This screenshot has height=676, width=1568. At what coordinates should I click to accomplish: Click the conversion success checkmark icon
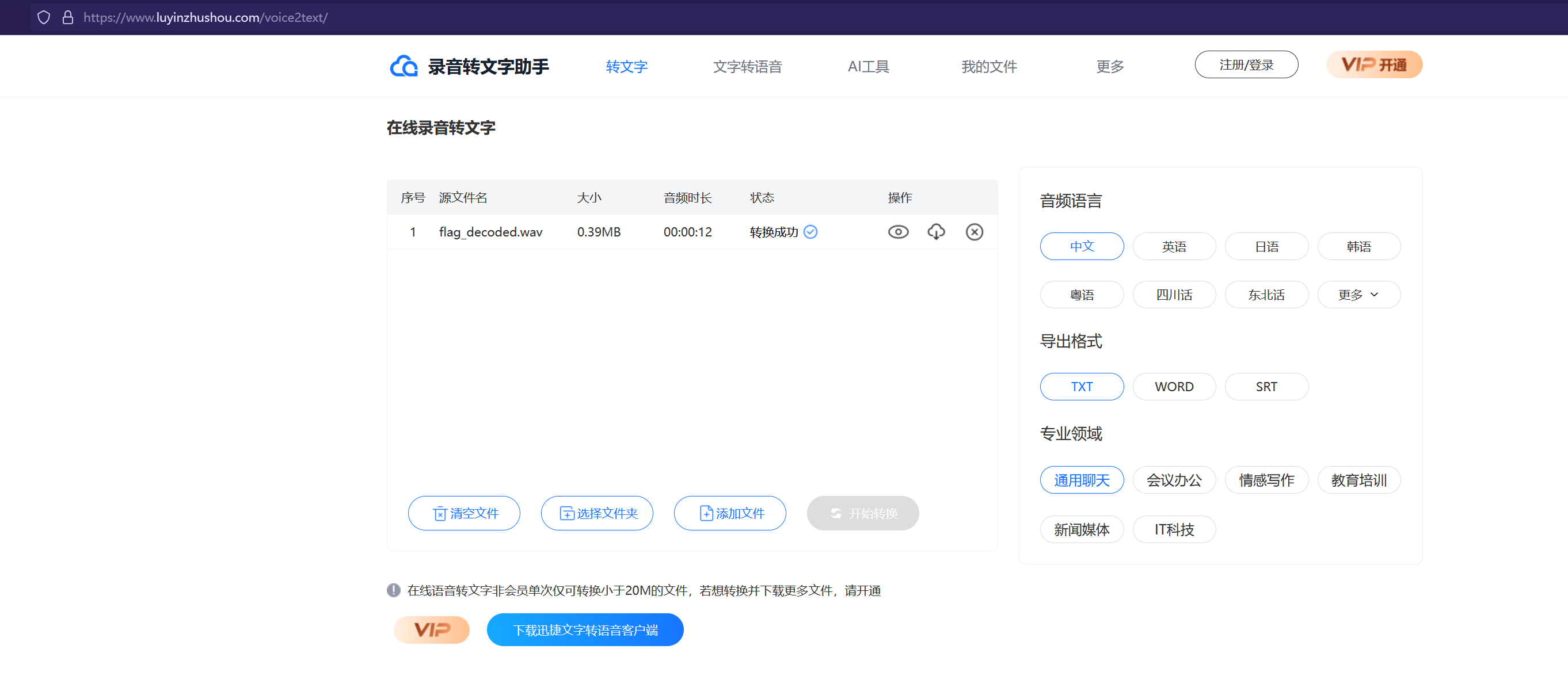tap(810, 232)
